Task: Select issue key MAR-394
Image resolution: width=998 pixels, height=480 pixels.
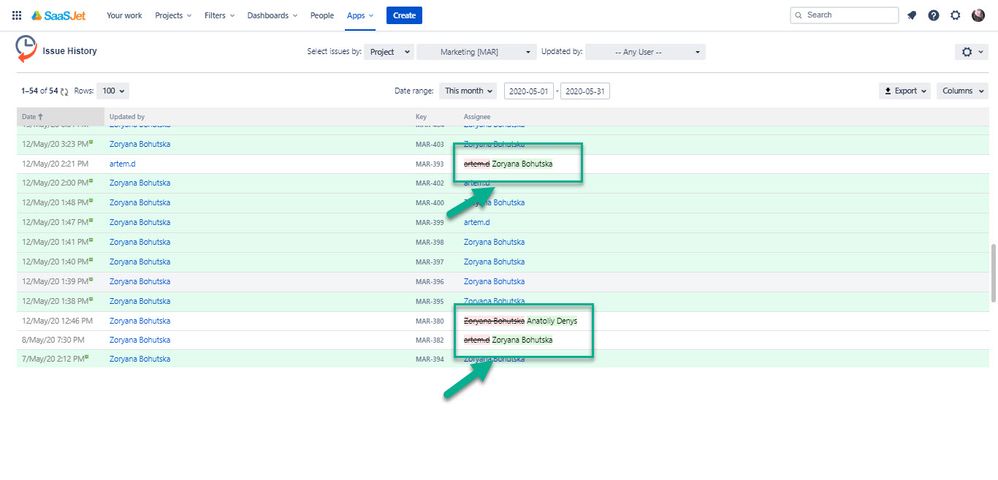Action: point(430,359)
